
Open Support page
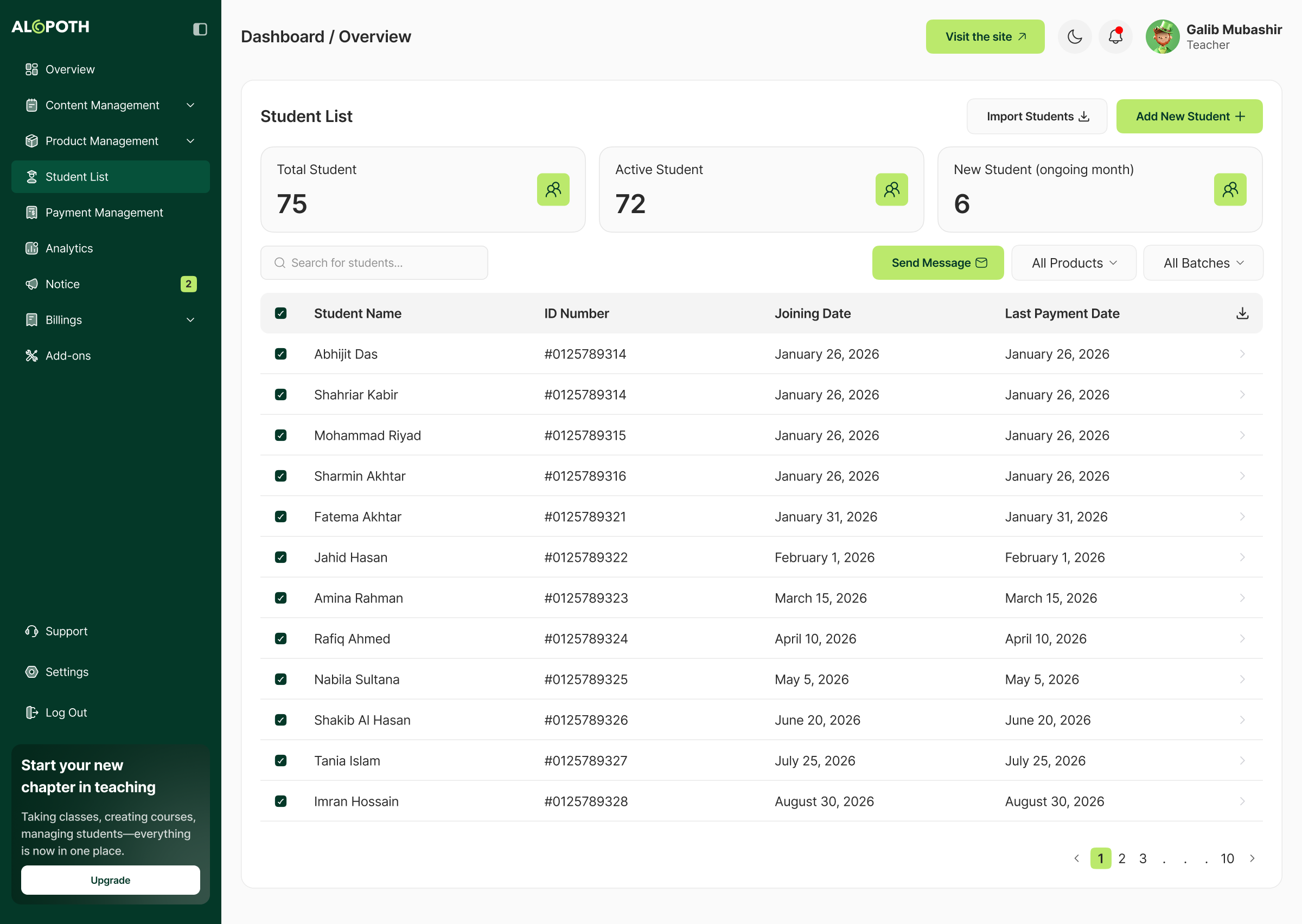tap(110, 632)
